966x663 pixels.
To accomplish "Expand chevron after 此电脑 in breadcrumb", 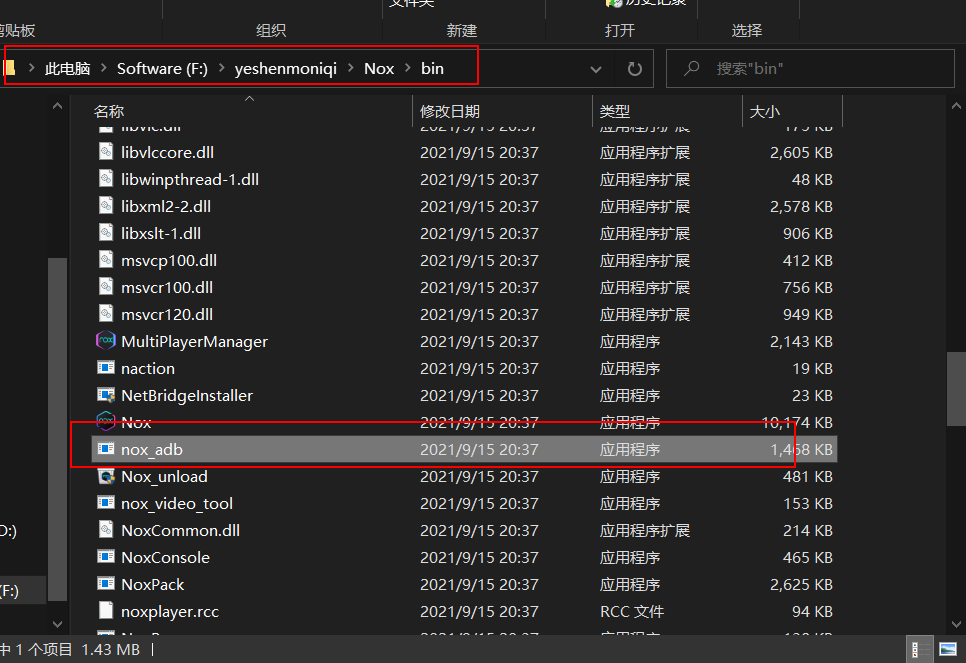I will pos(104,68).
